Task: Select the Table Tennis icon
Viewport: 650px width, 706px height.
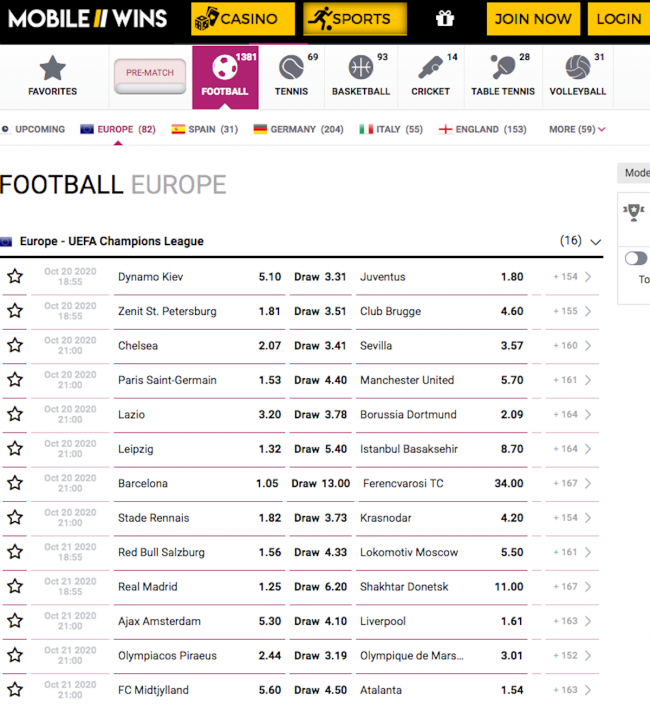Action: (503, 75)
